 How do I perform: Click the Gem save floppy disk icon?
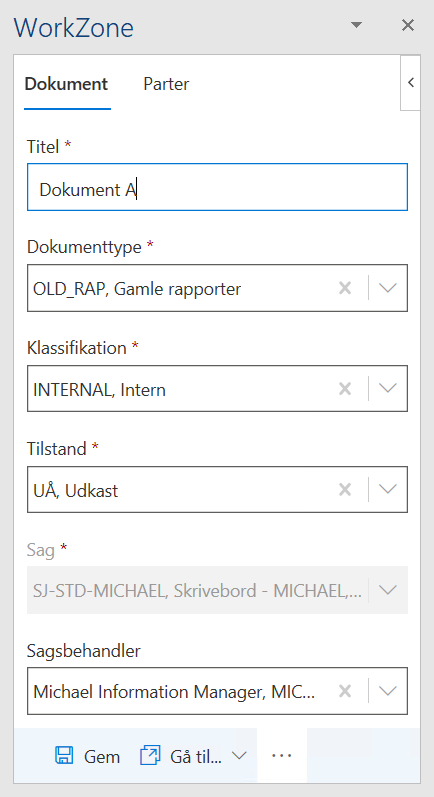(x=64, y=755)
